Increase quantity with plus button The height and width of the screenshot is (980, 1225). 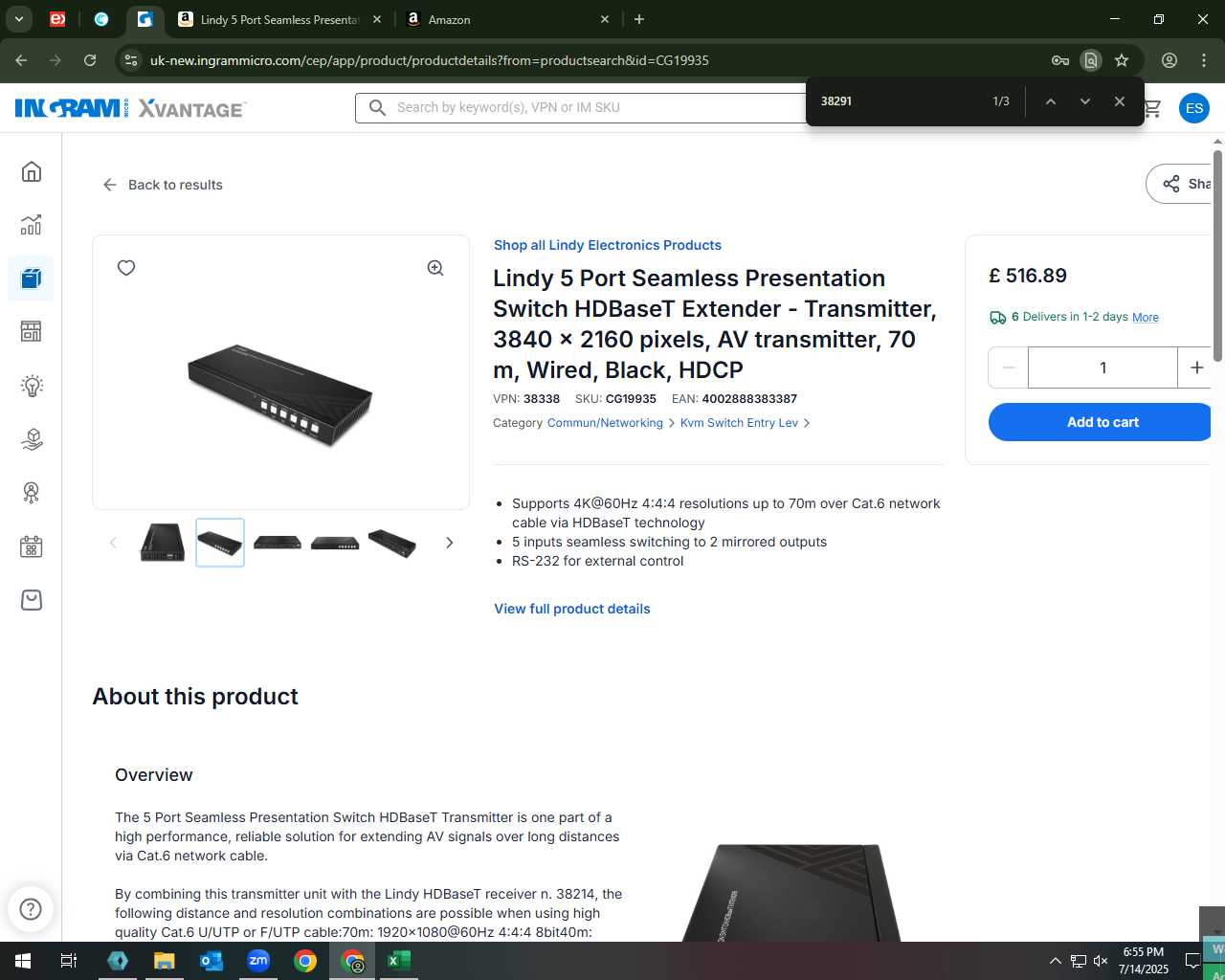1196,367
